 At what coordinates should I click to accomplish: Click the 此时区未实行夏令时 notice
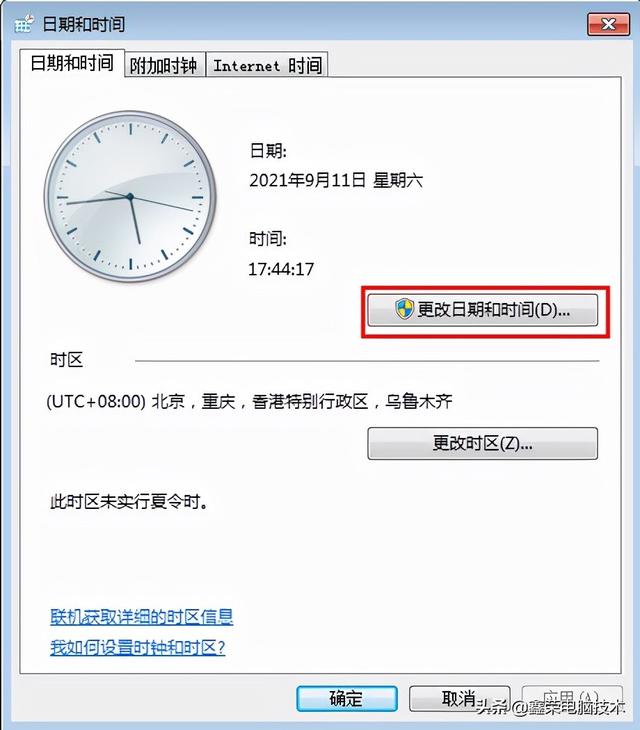pos(129,502)
